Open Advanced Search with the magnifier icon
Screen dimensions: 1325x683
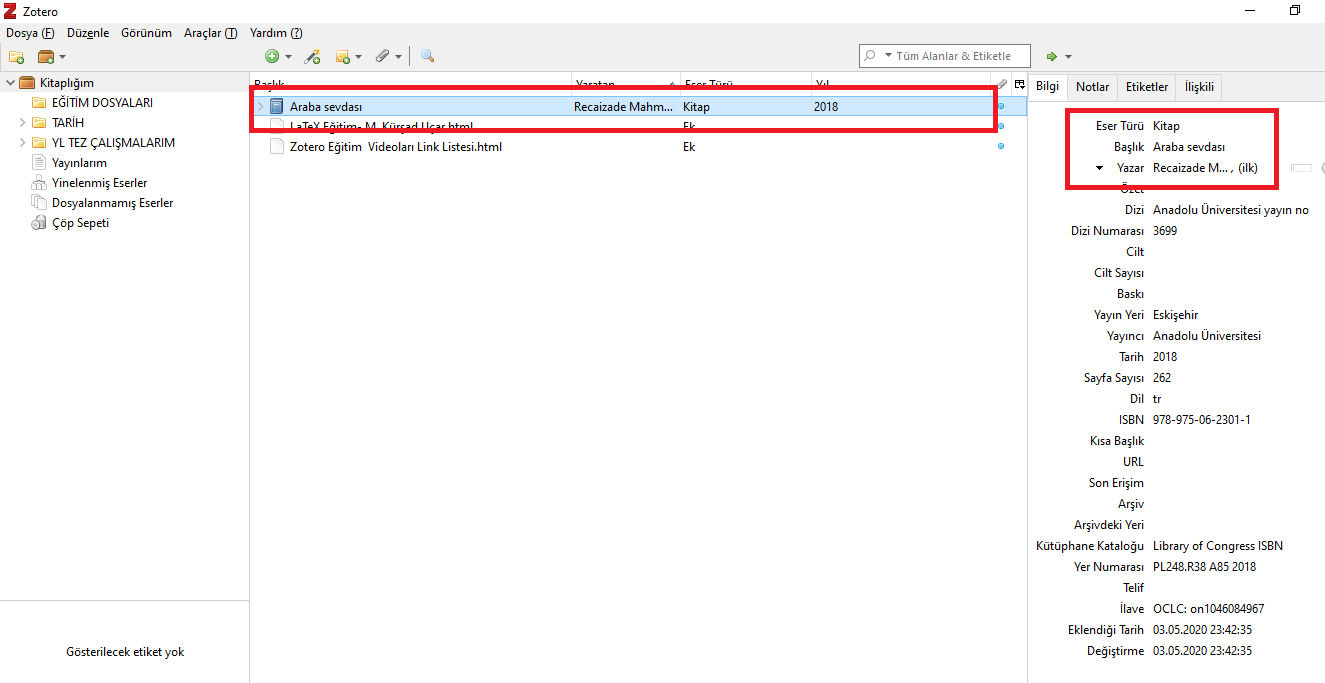(427, 56)
